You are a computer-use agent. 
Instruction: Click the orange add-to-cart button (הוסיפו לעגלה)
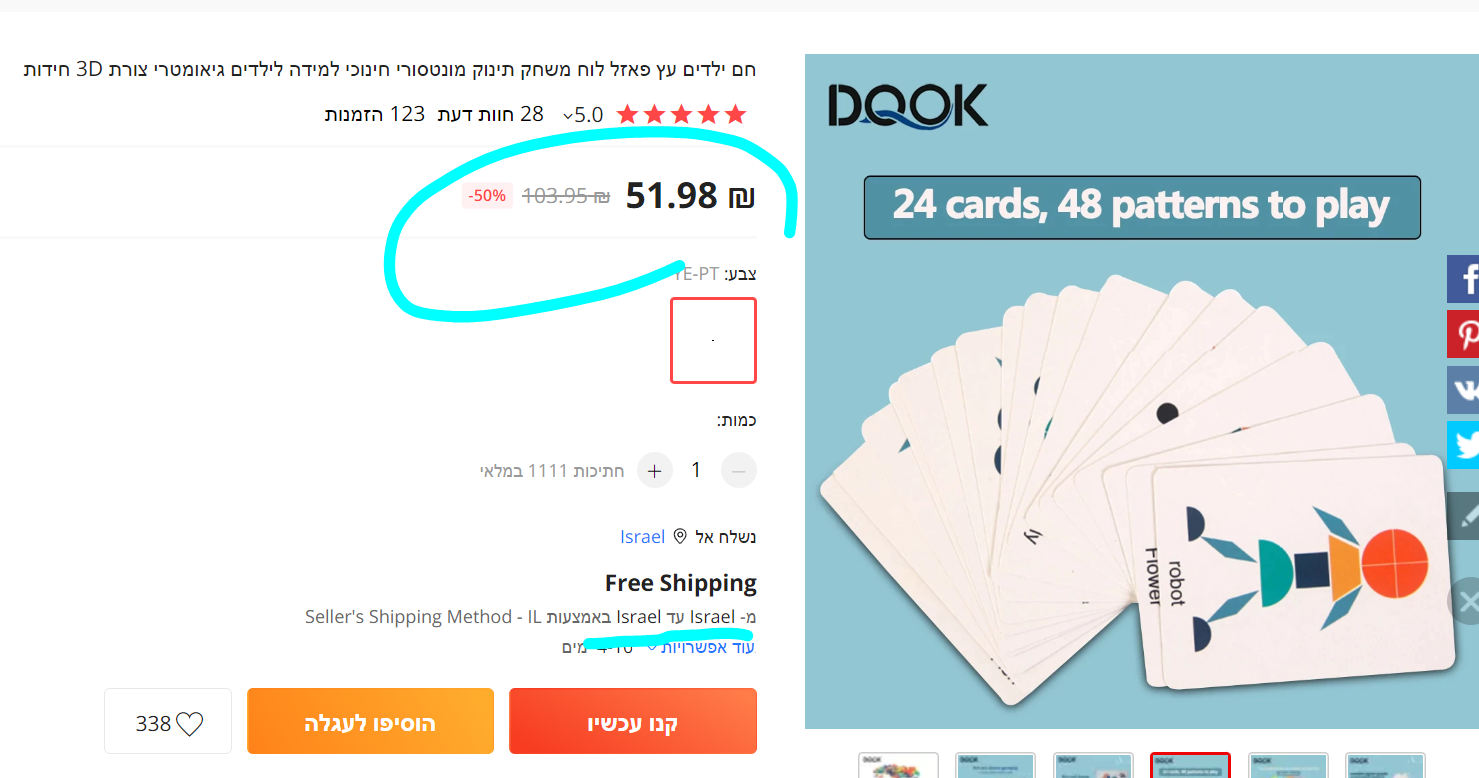coord(370,721)
